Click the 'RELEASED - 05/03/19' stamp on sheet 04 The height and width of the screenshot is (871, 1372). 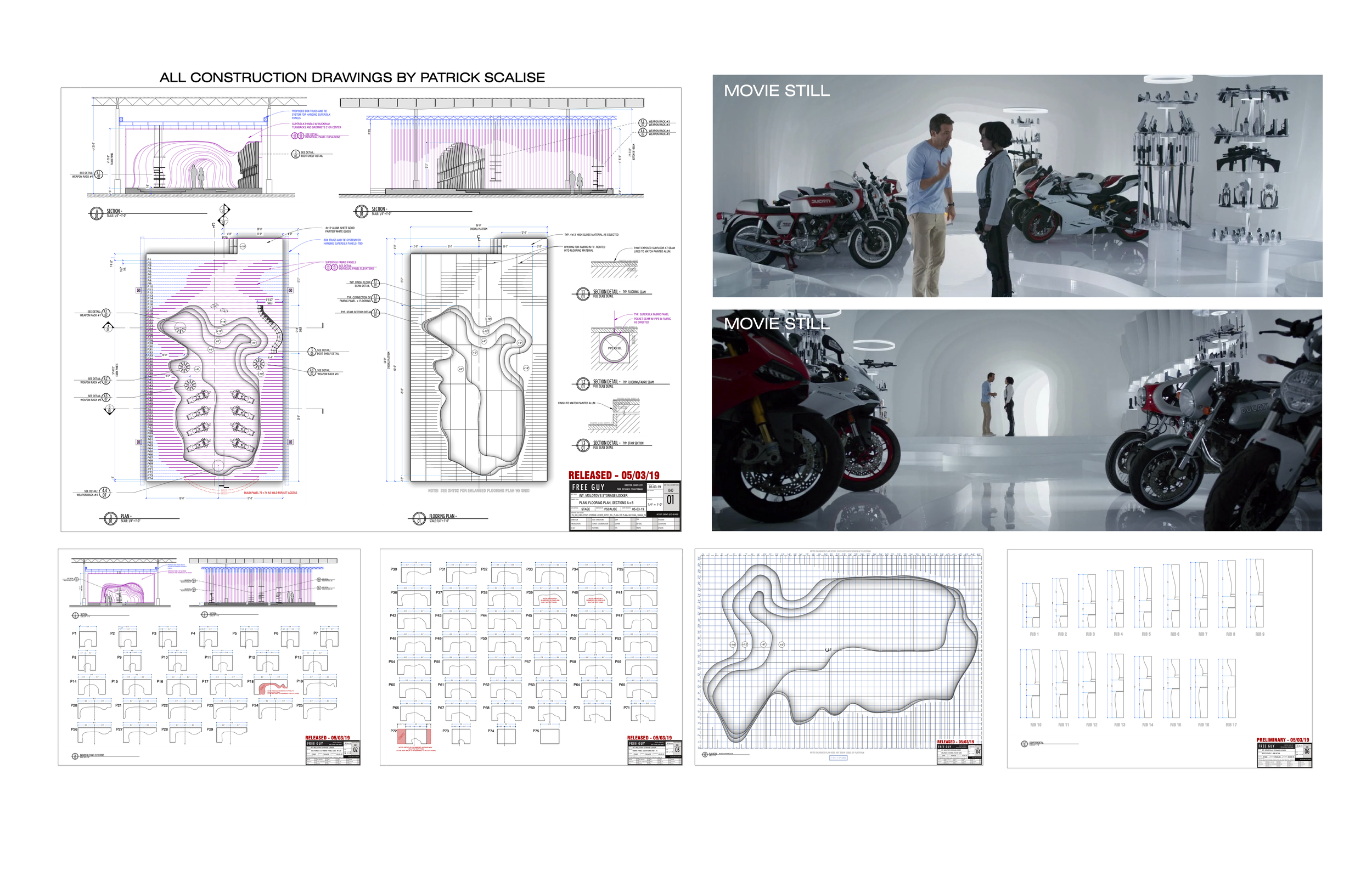[955, 742]
